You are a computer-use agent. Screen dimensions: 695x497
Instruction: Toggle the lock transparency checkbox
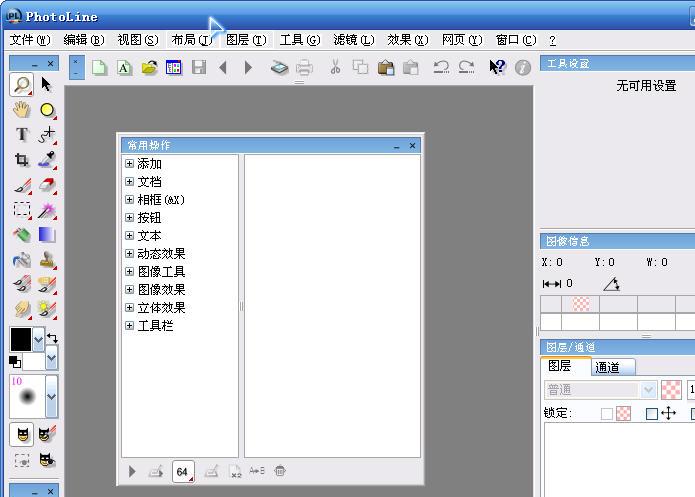[x=607, y=413]
